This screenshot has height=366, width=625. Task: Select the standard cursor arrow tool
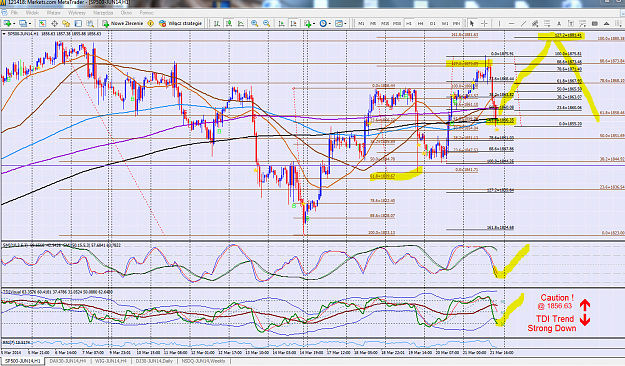coord(472,24)
